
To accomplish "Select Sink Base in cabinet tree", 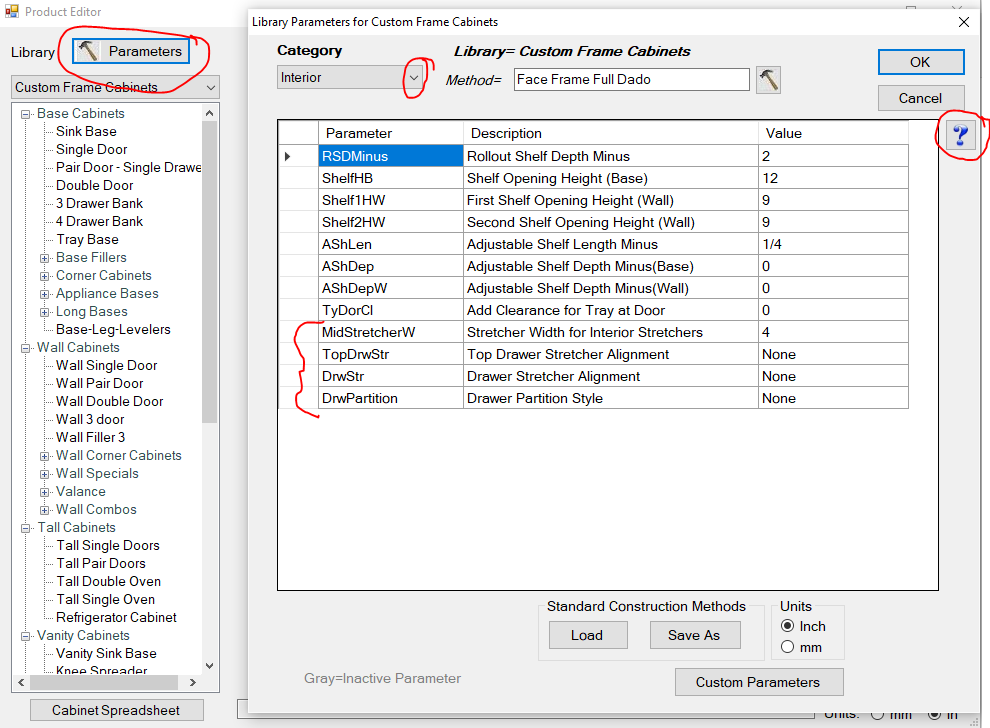I will coord(86,131).
